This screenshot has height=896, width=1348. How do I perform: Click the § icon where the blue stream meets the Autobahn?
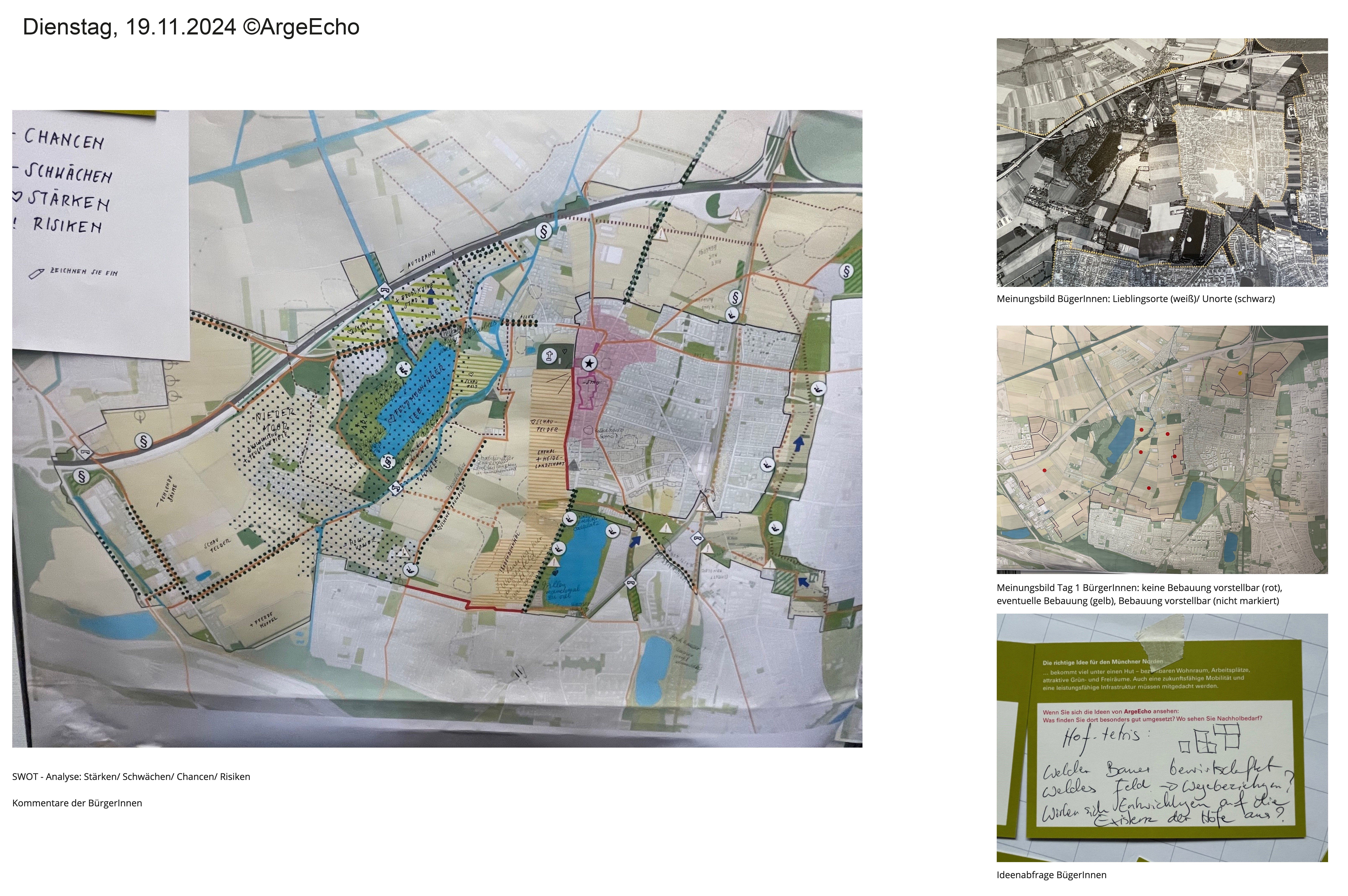pyautogui.click(x=543, y=231)
